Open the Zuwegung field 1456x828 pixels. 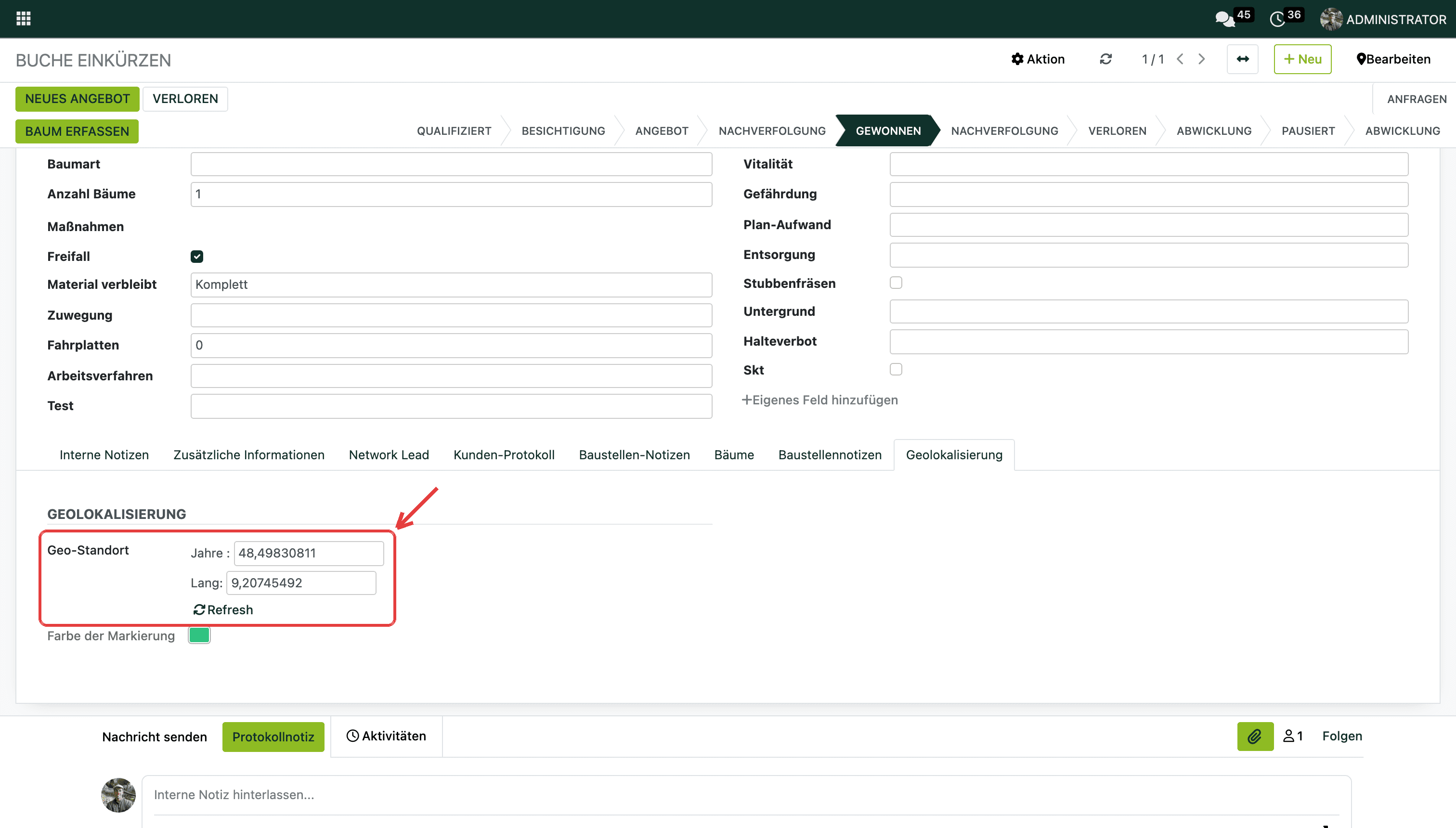tap(451, 315)
